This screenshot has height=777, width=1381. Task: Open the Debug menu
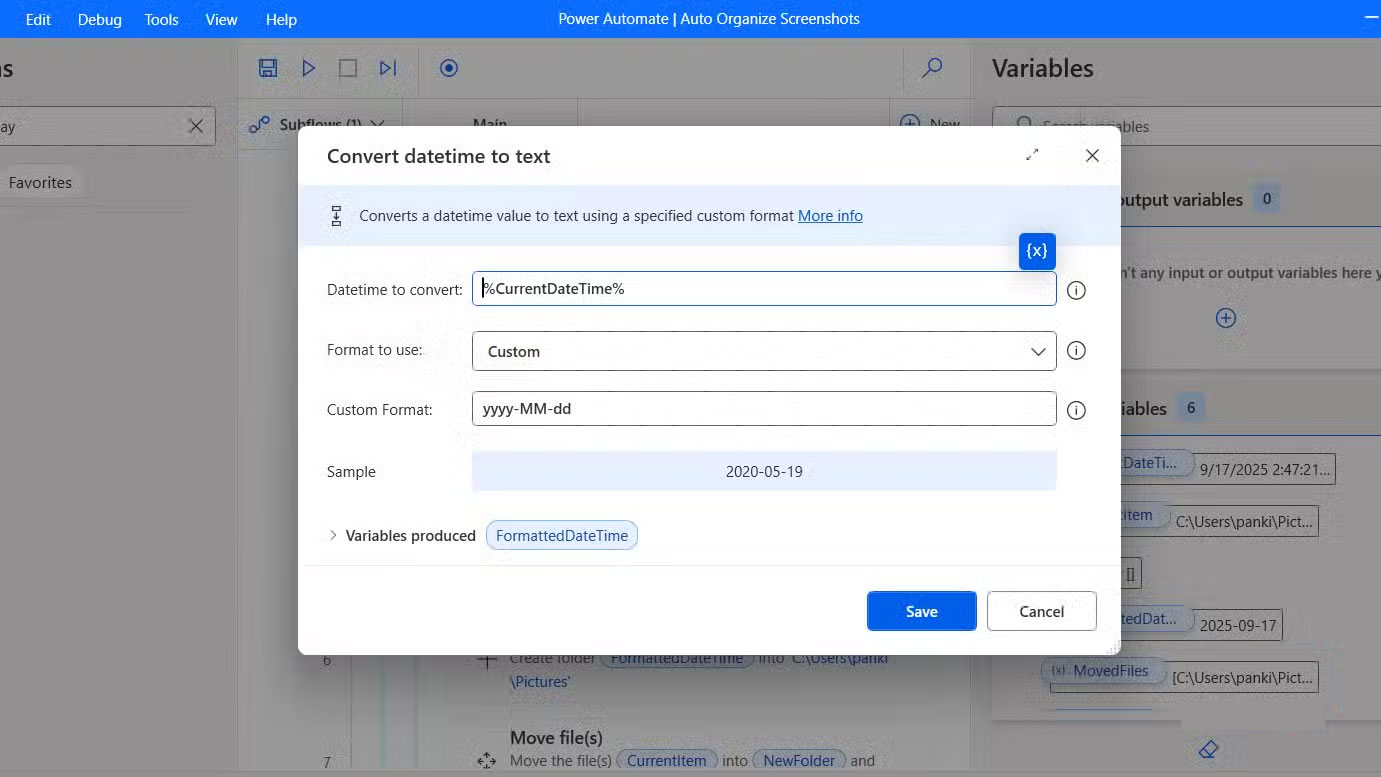100,19
